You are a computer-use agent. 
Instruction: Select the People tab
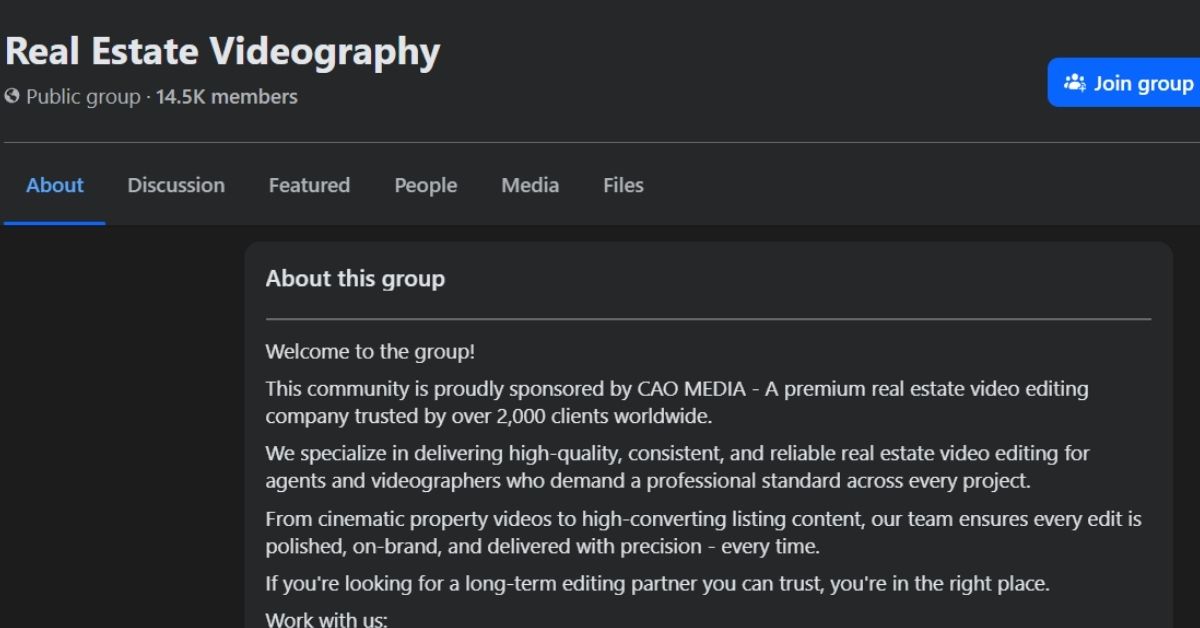(425, 185)
